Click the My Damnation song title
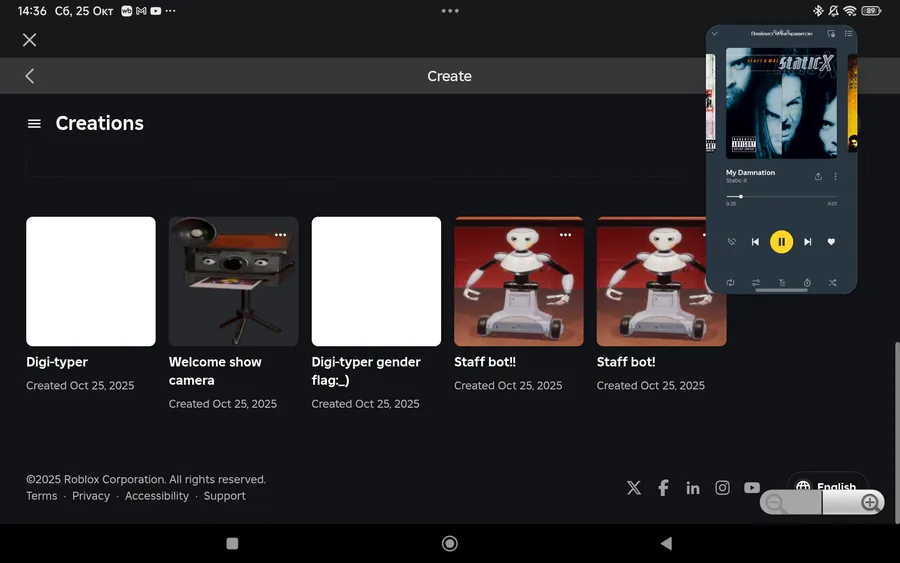900x563 pixels. click(x=750, y=172)
